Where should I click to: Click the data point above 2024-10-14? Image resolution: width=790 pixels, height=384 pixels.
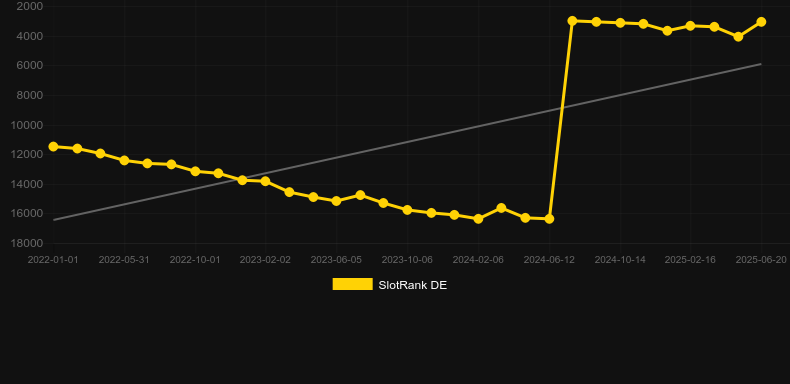(620, 23)
